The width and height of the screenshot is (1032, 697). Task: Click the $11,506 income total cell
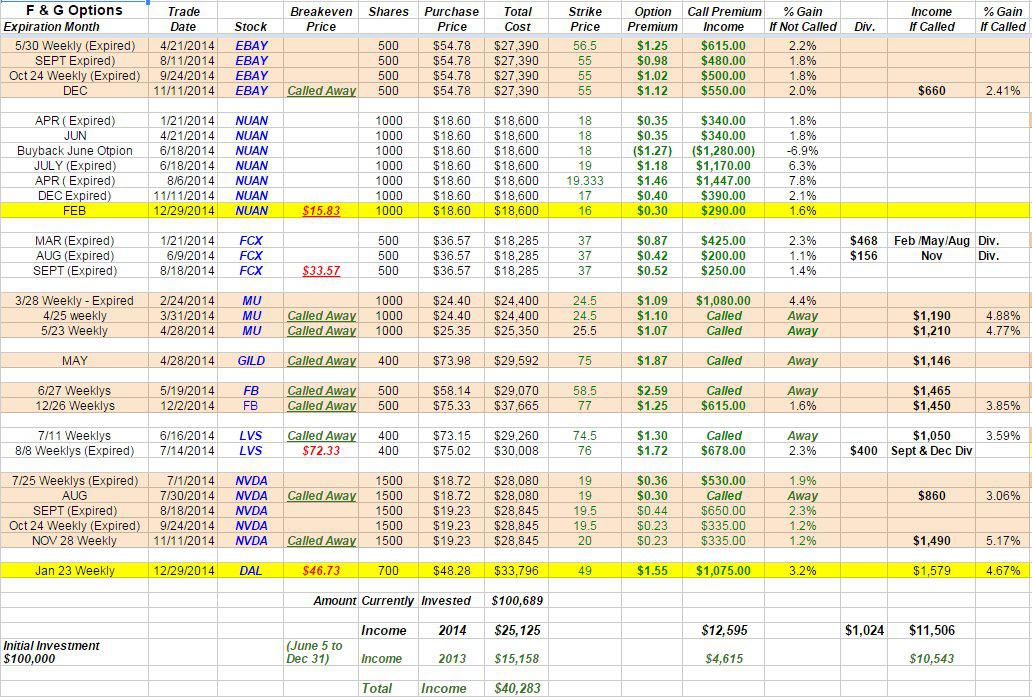coord(931,631)
